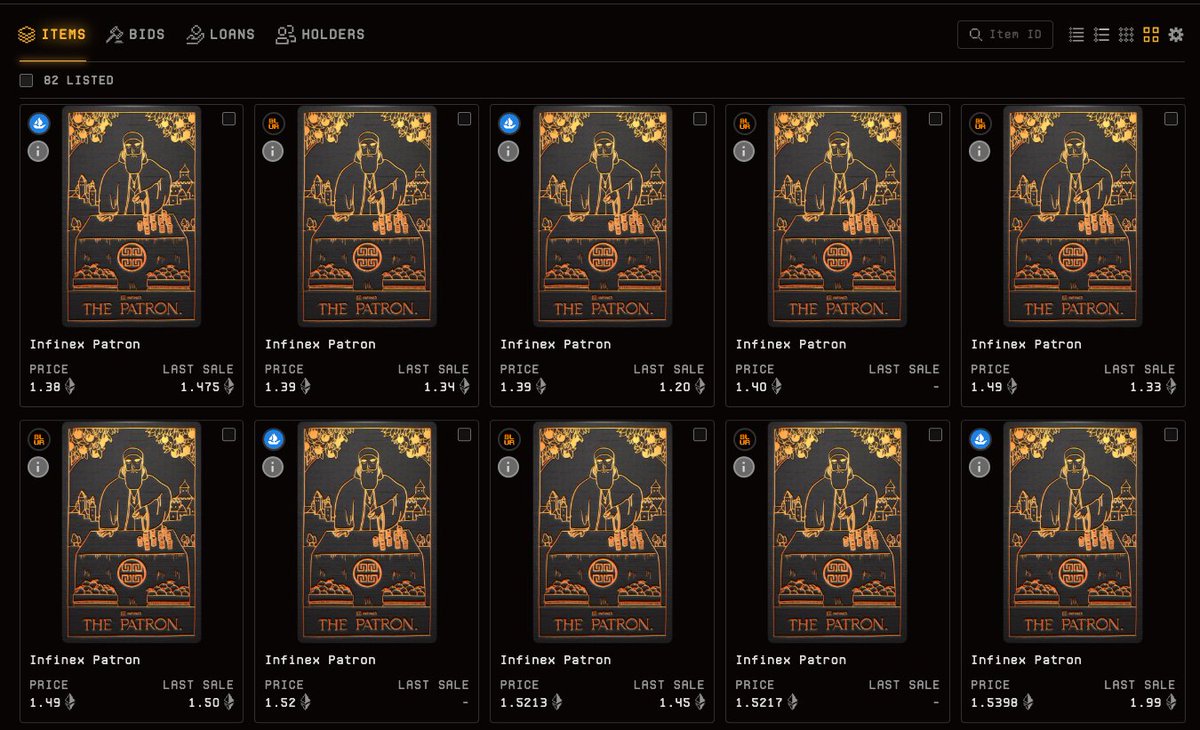
Task: Select the large grid view icon
Action: [1151, 35]
